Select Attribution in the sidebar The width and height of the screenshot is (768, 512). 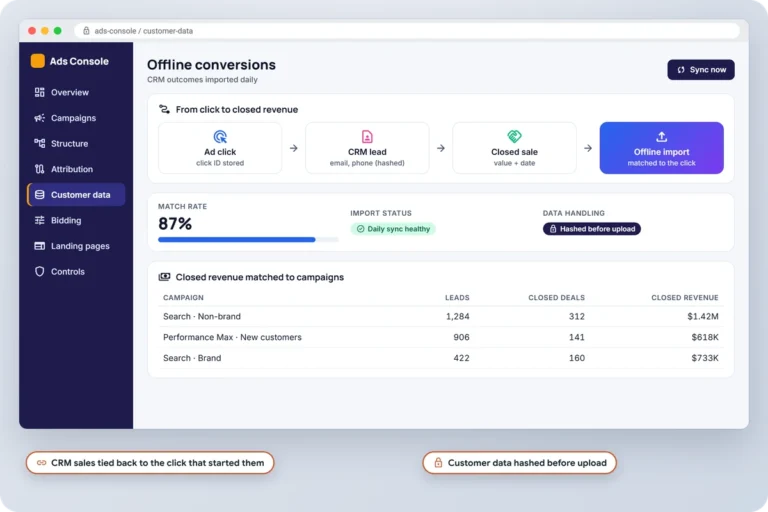(x=76, y=169)
